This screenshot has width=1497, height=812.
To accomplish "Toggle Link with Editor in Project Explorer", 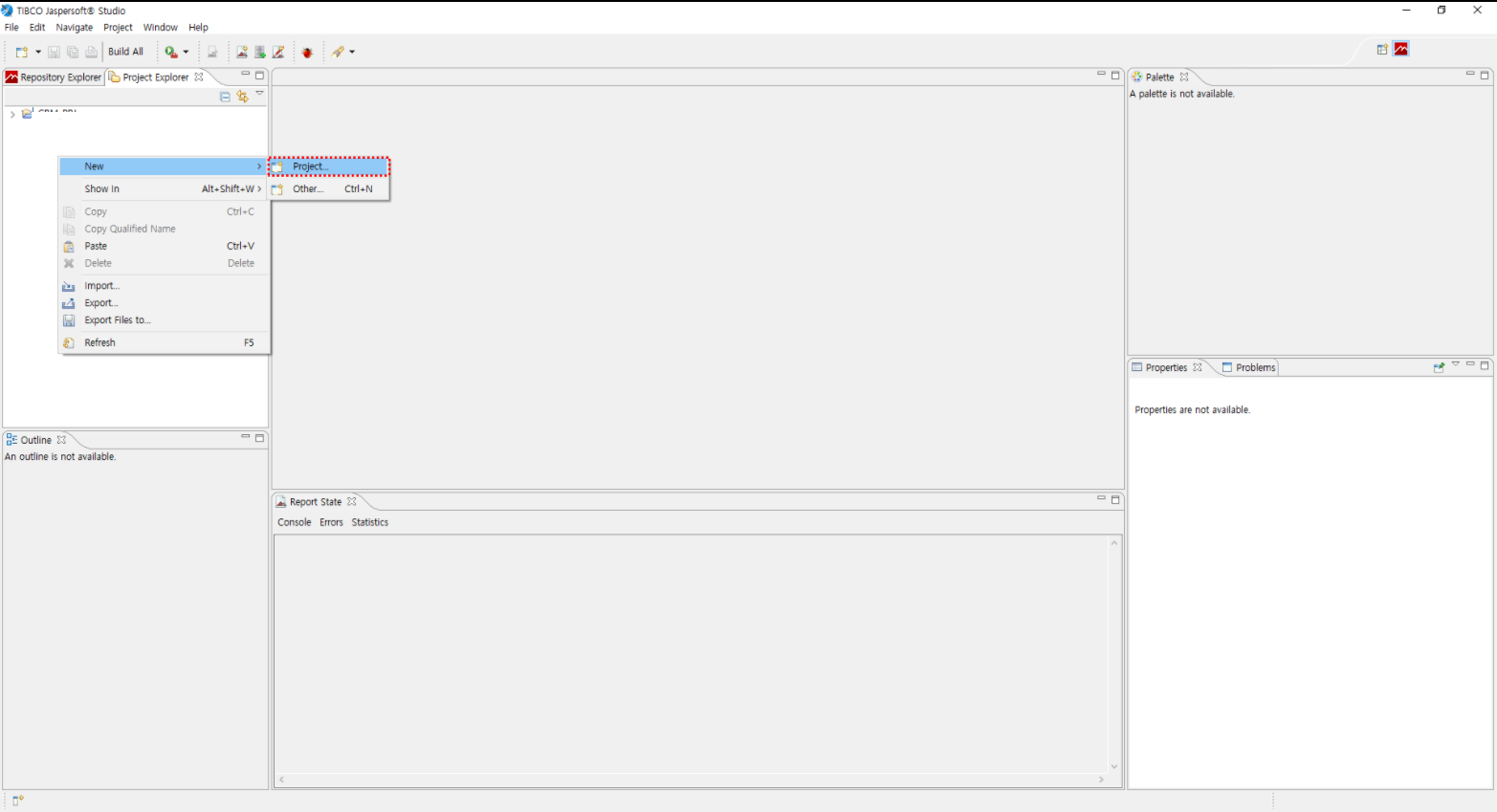I will click(242, 97).
